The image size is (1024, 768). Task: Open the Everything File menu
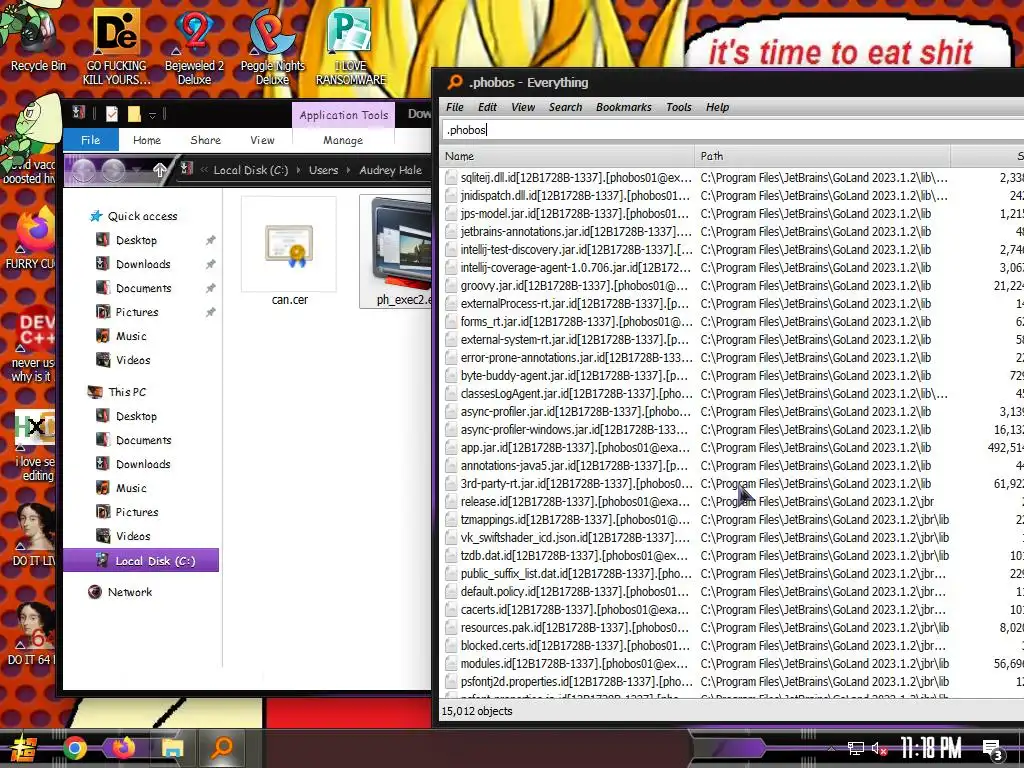pos(455,107)
